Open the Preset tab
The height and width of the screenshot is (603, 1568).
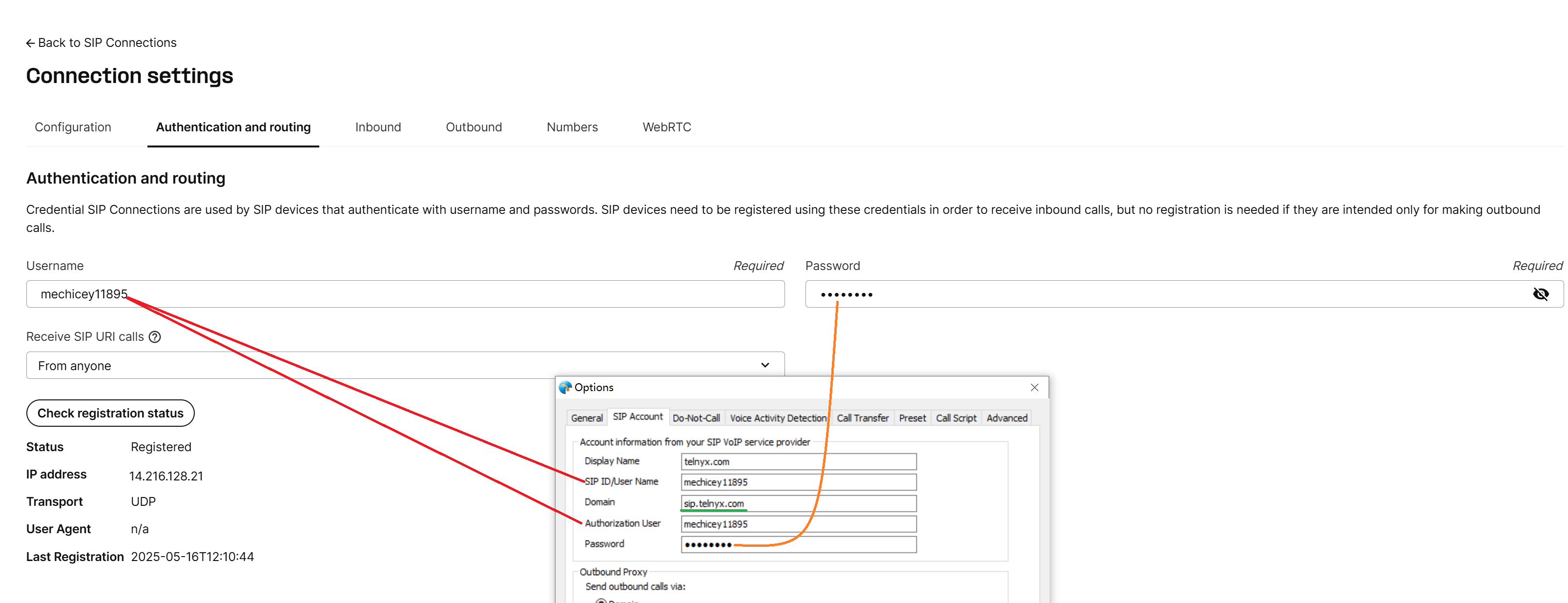912,418
